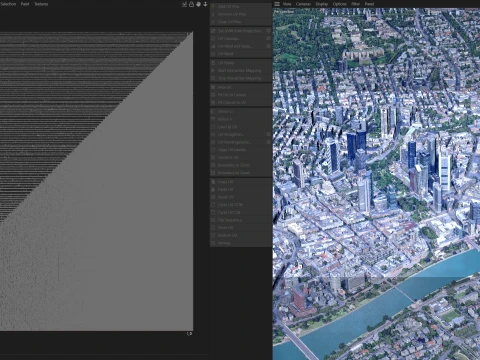Click the down-arrow icon in the UV editor header
Image resolution: width=480 pixels, height=360 pixels.
[205, 4]
